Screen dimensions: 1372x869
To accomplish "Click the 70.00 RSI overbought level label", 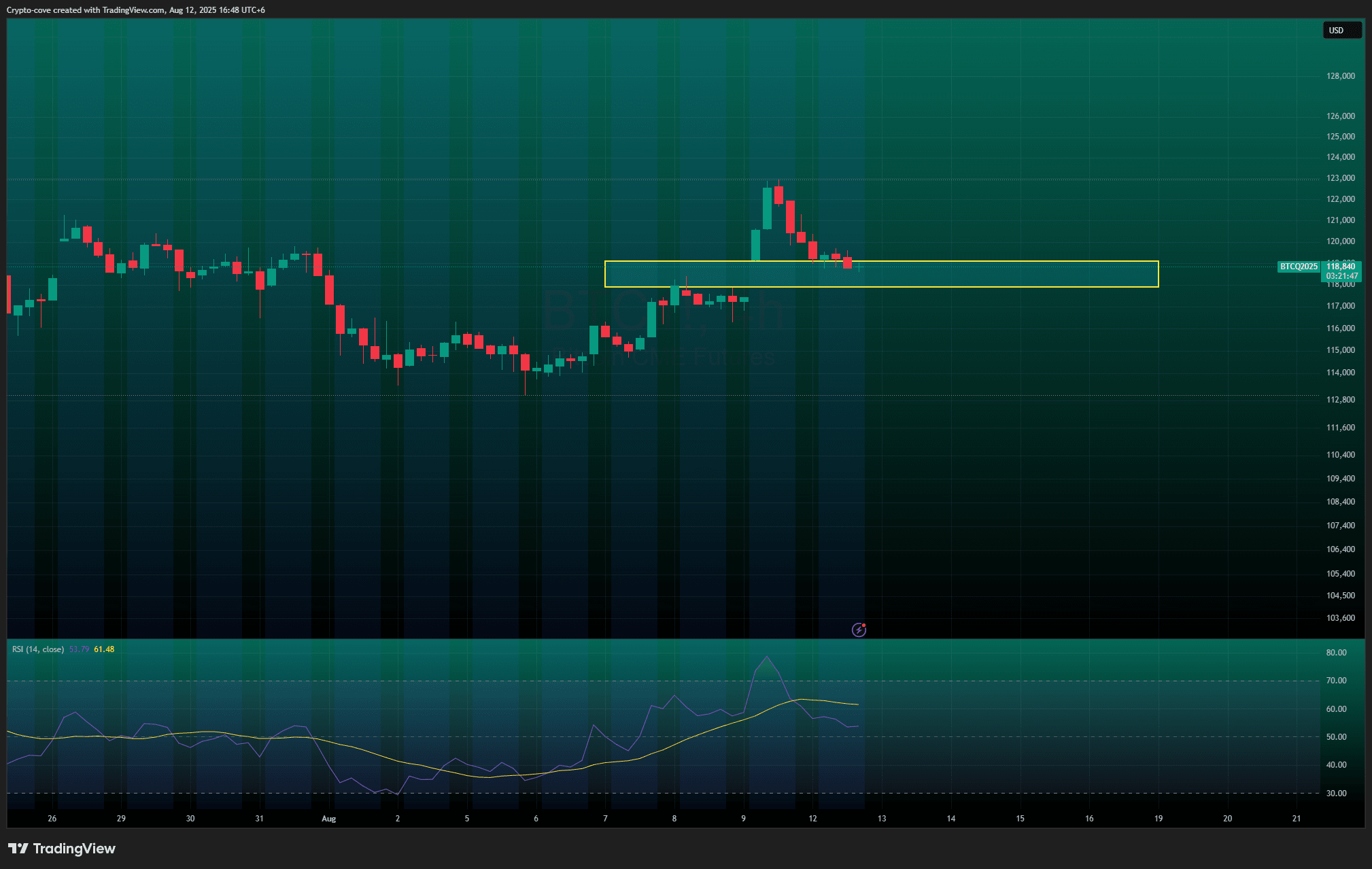I will 1336,681.
